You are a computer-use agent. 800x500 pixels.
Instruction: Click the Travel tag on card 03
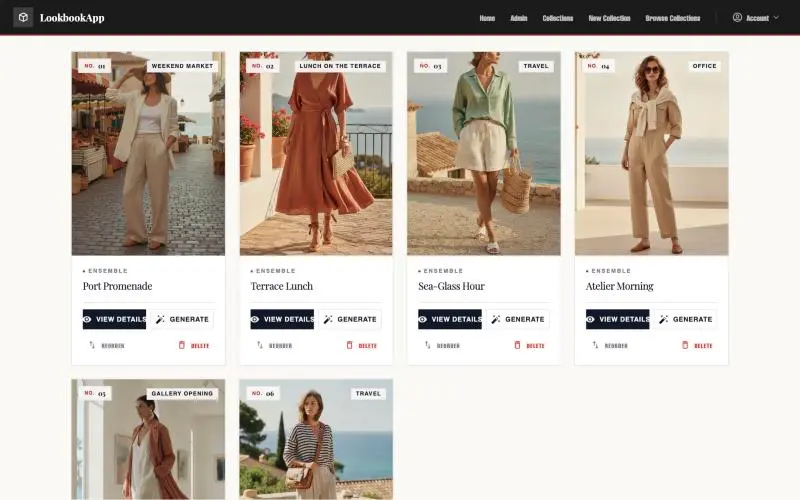(536, 66)
